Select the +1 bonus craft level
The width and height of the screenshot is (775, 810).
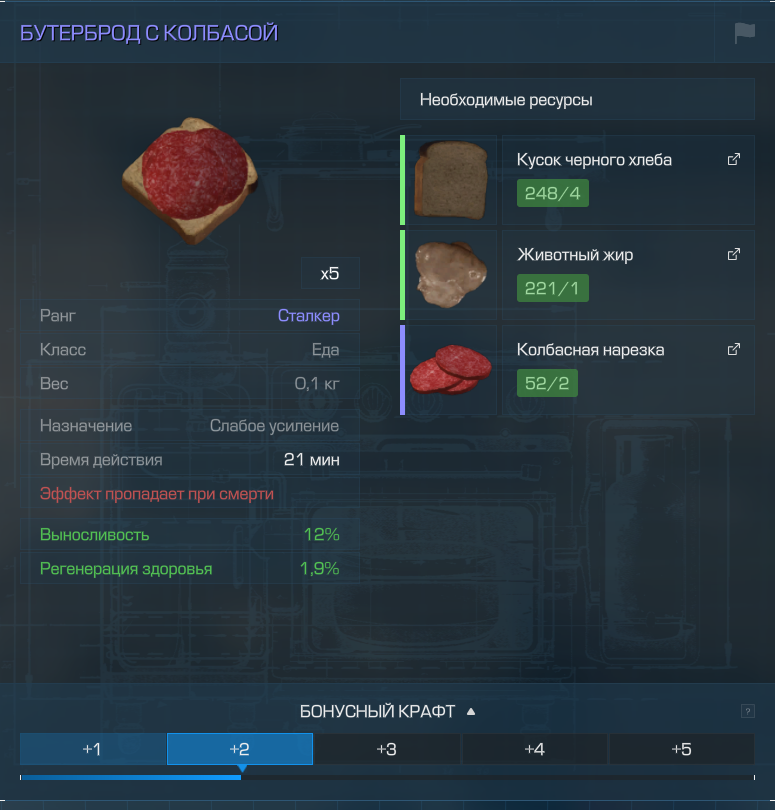tap(93, 749)
